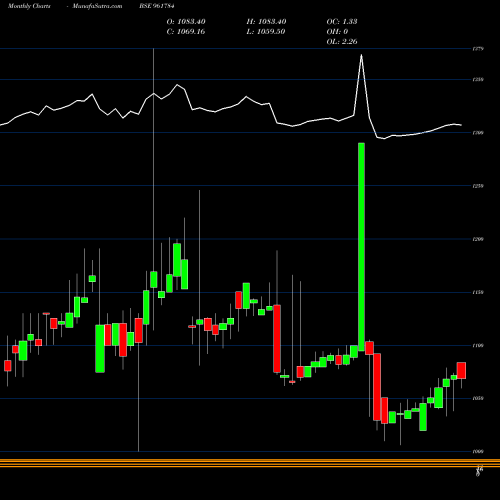
Task: Click the sharp spike peak on white line
Action: coord(361,55)
